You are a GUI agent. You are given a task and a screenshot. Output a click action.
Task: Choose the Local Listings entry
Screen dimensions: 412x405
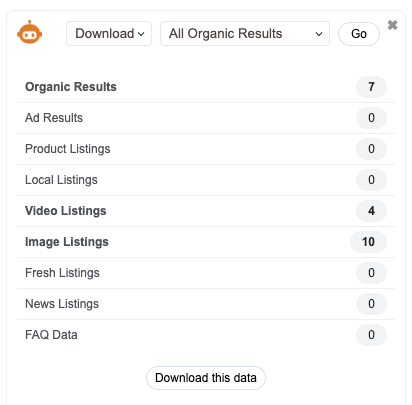tap(206, 180)
